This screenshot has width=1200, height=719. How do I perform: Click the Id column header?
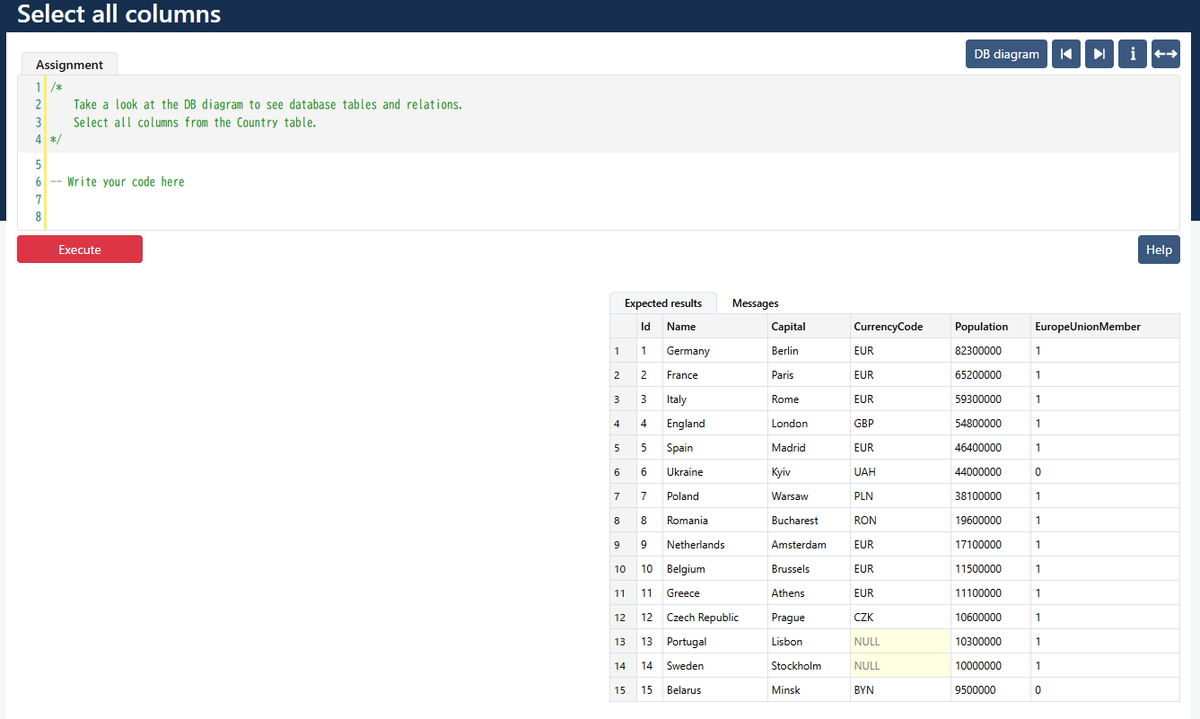pos(650,326)
